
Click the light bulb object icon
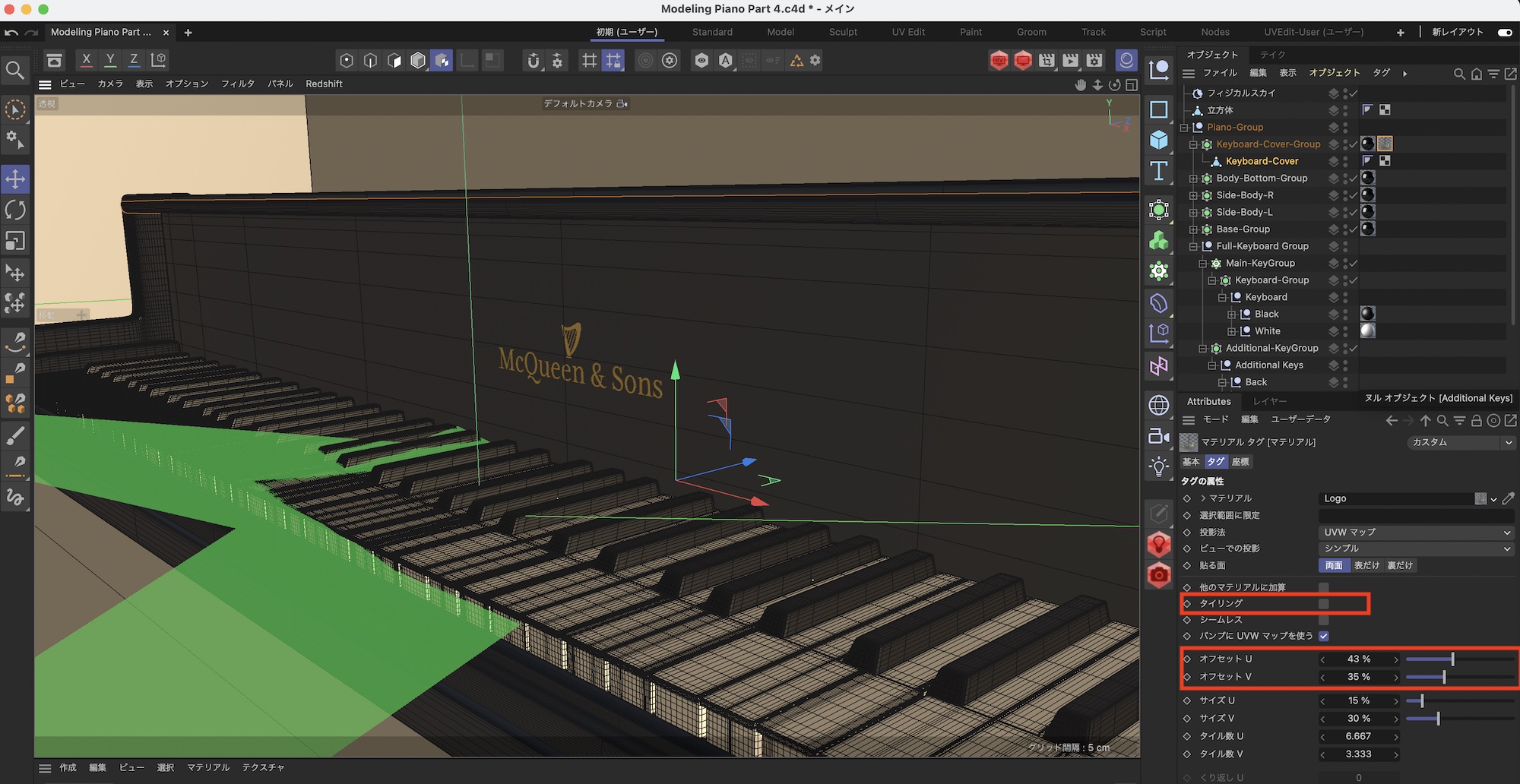[x=1158, y=466]
